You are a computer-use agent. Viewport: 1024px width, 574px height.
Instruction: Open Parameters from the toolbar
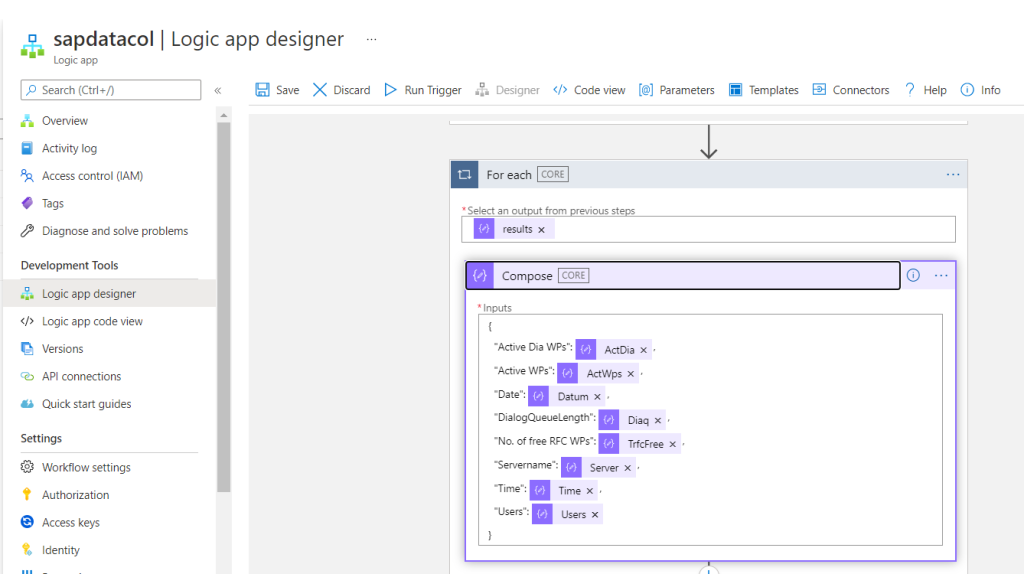point(677,90)
